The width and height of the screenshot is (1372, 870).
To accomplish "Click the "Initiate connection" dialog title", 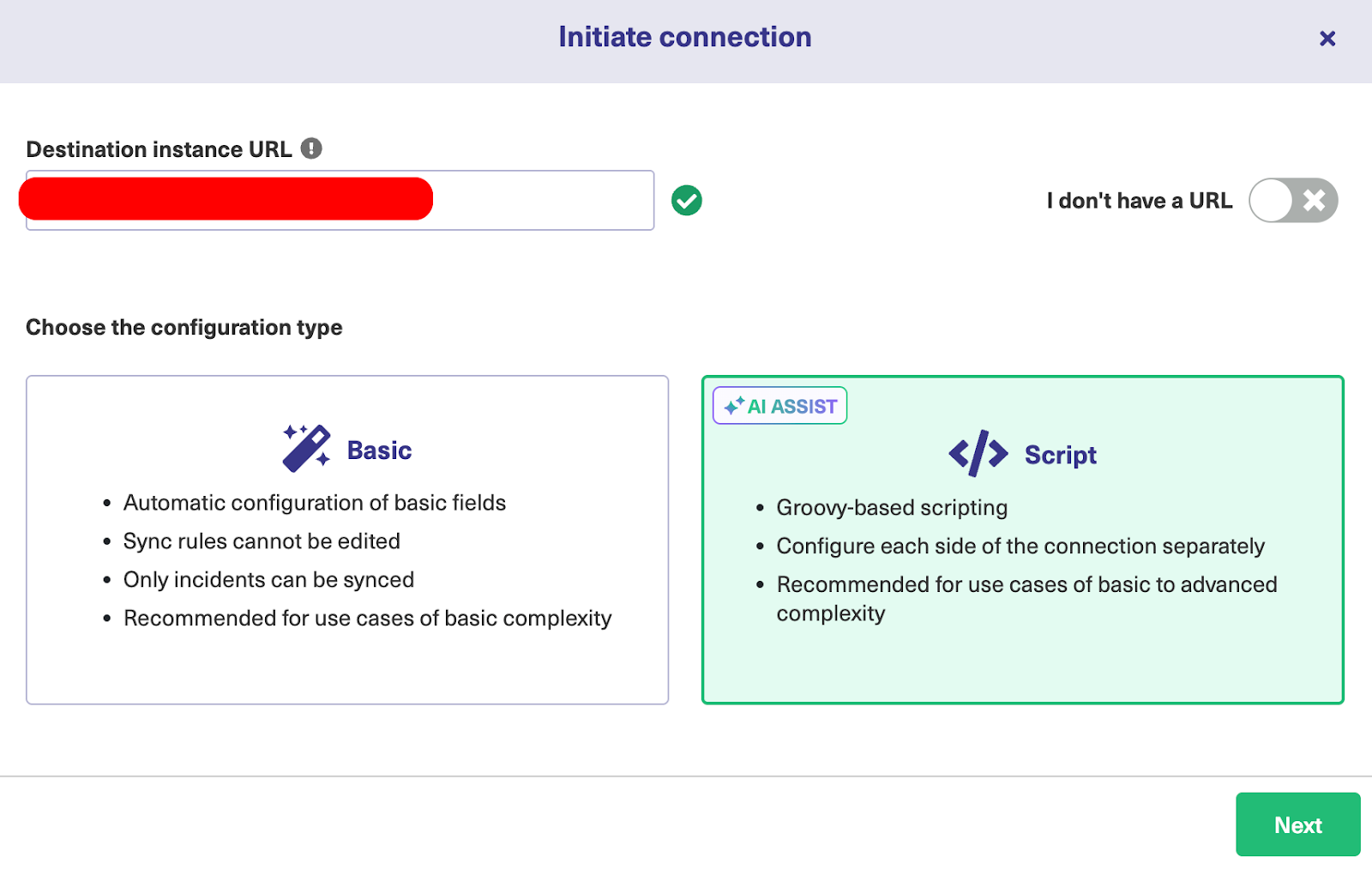I will (684, 37).
